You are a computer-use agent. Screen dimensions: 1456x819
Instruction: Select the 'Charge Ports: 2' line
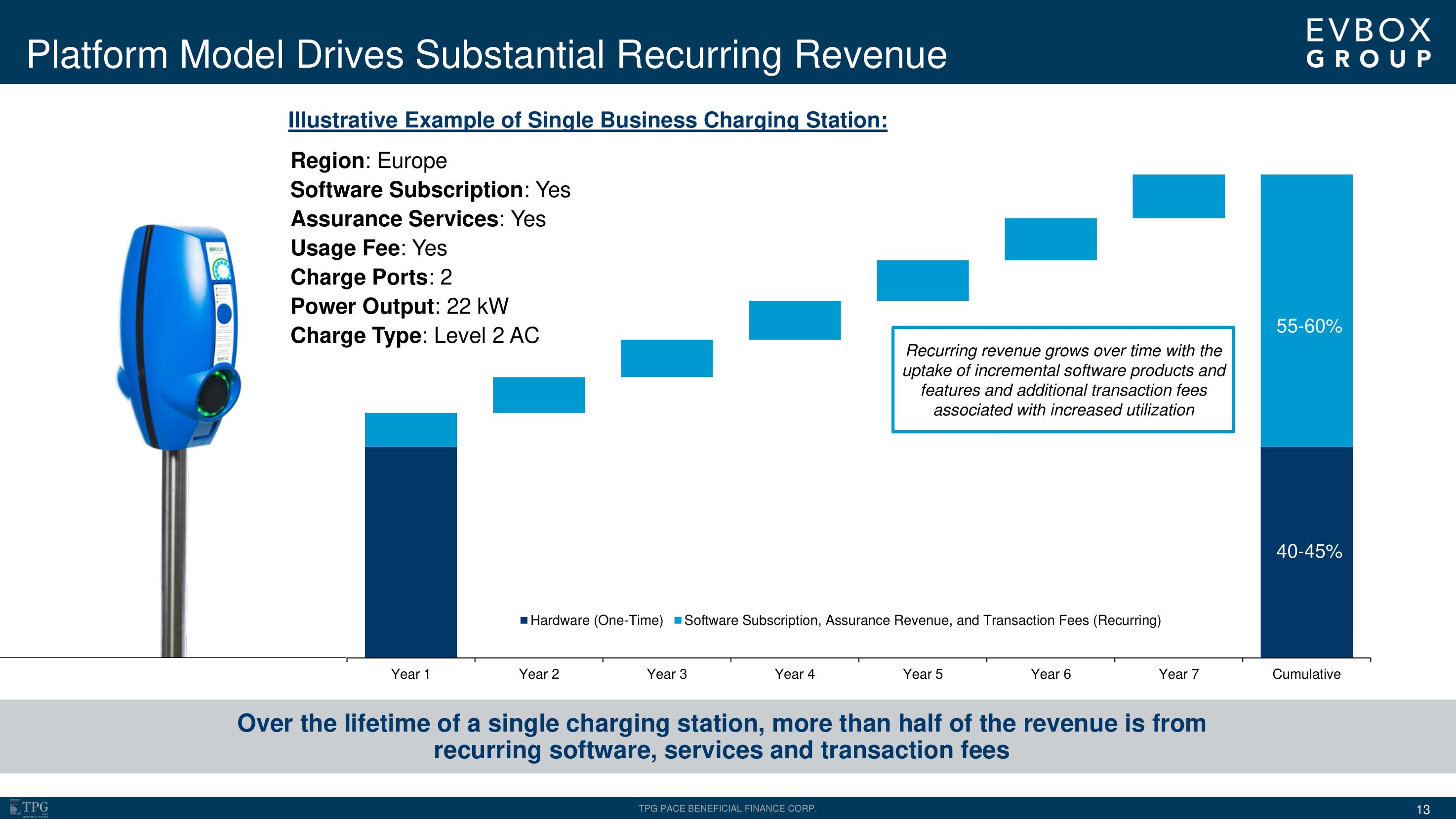click(x=371, y=278)
